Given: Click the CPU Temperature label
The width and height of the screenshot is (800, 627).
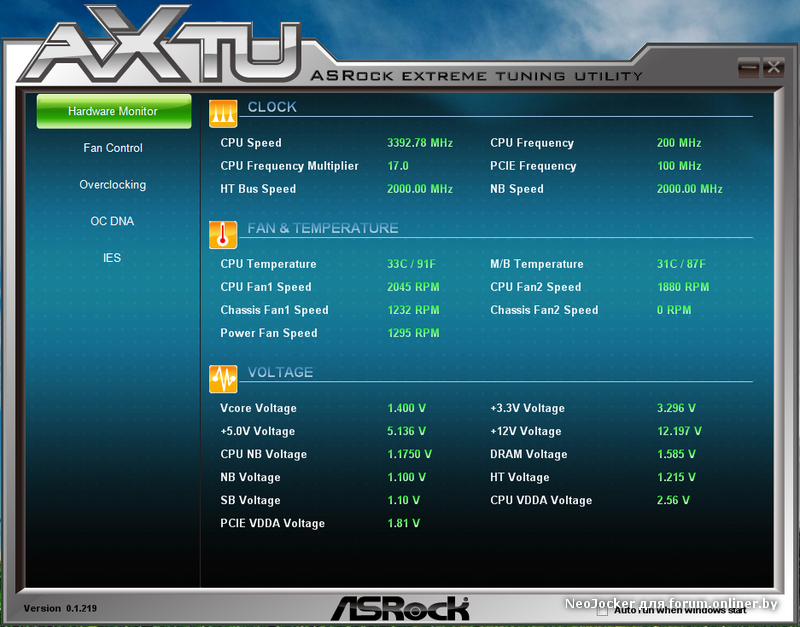Looking at the screenshot, I should (268, 264).
